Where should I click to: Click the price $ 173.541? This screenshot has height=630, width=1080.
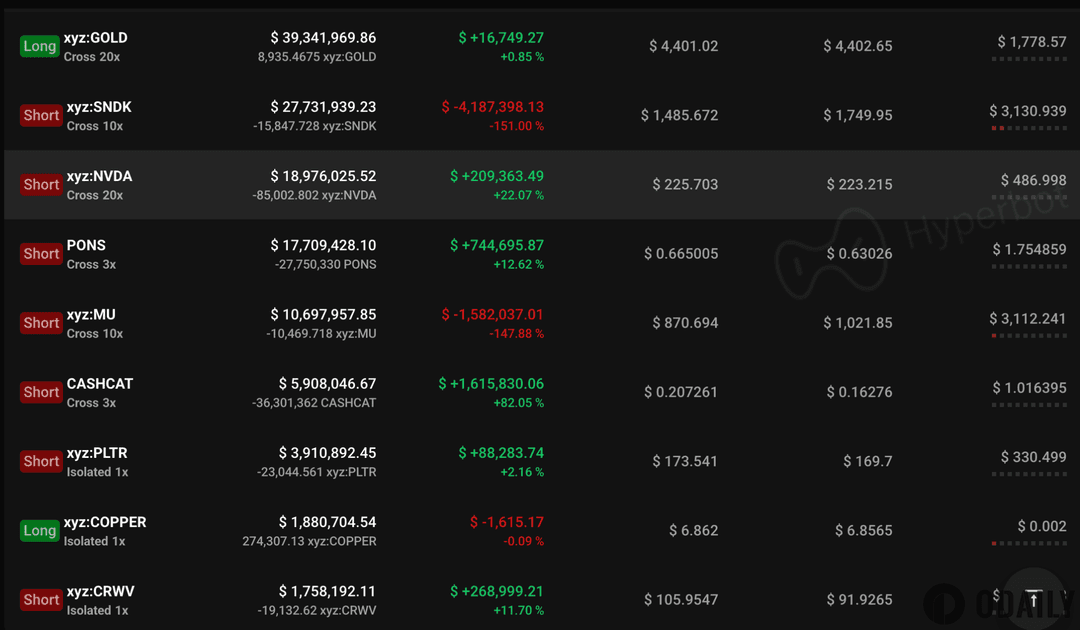[685, 461]
